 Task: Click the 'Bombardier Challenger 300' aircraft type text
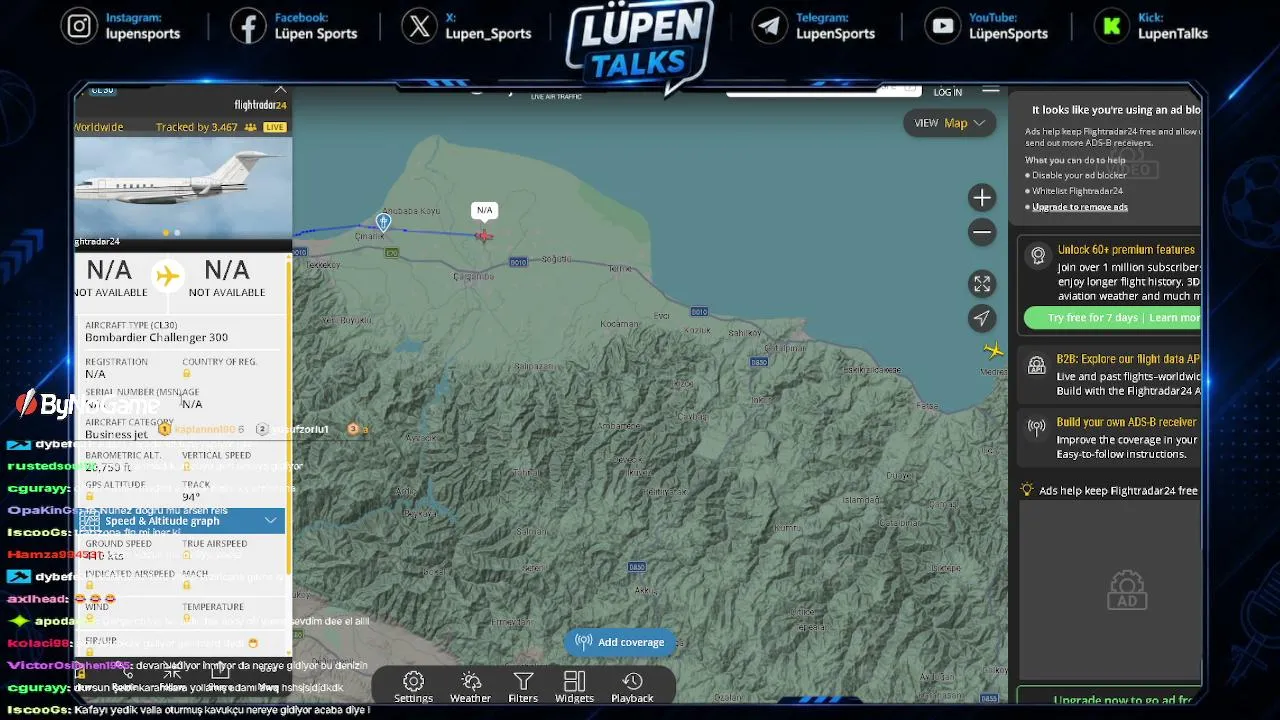(x=156, y=338)
